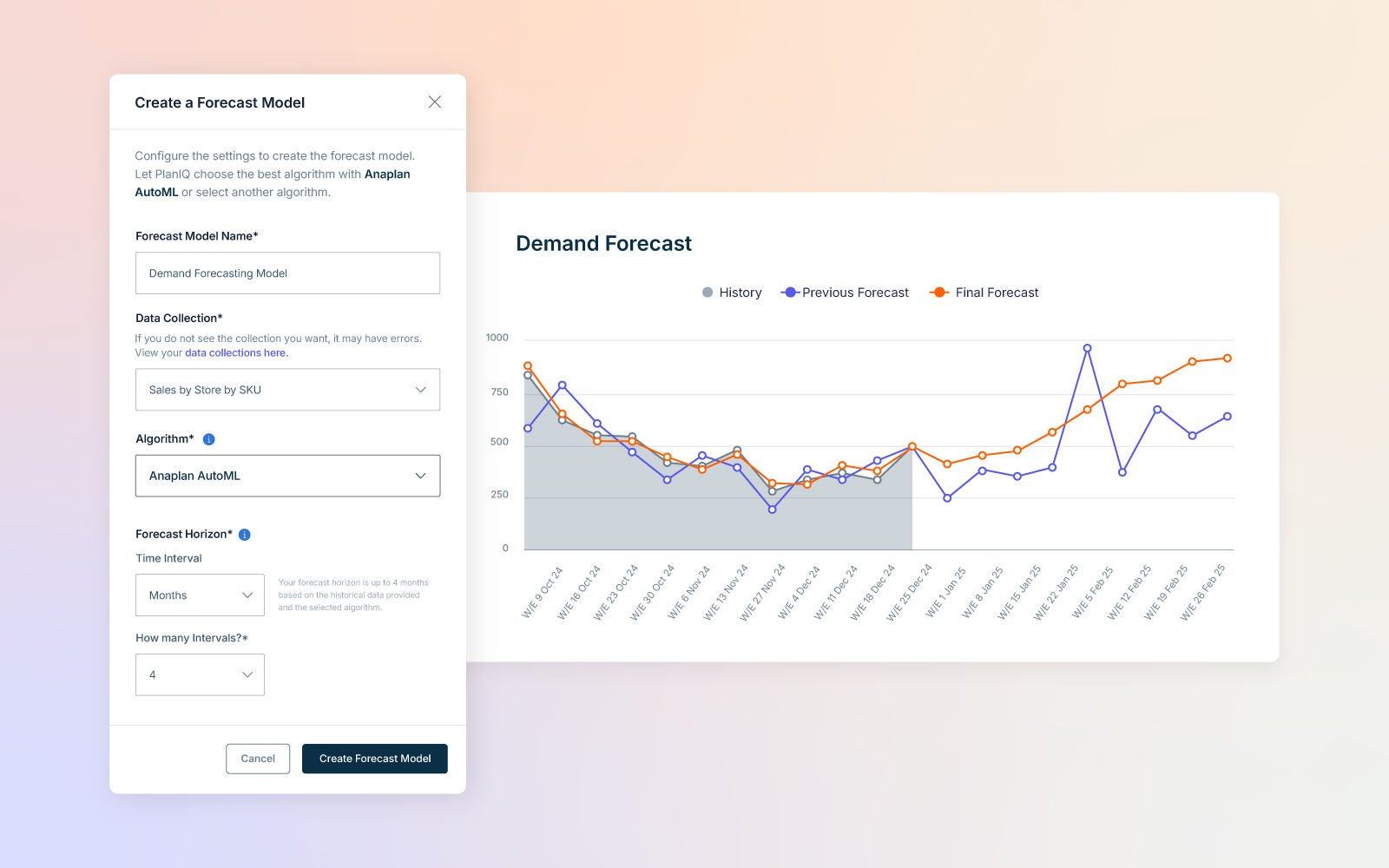Click the Forecast Horizon info icon
Viewport: 1389px width, 868px height.
(246, 535)
